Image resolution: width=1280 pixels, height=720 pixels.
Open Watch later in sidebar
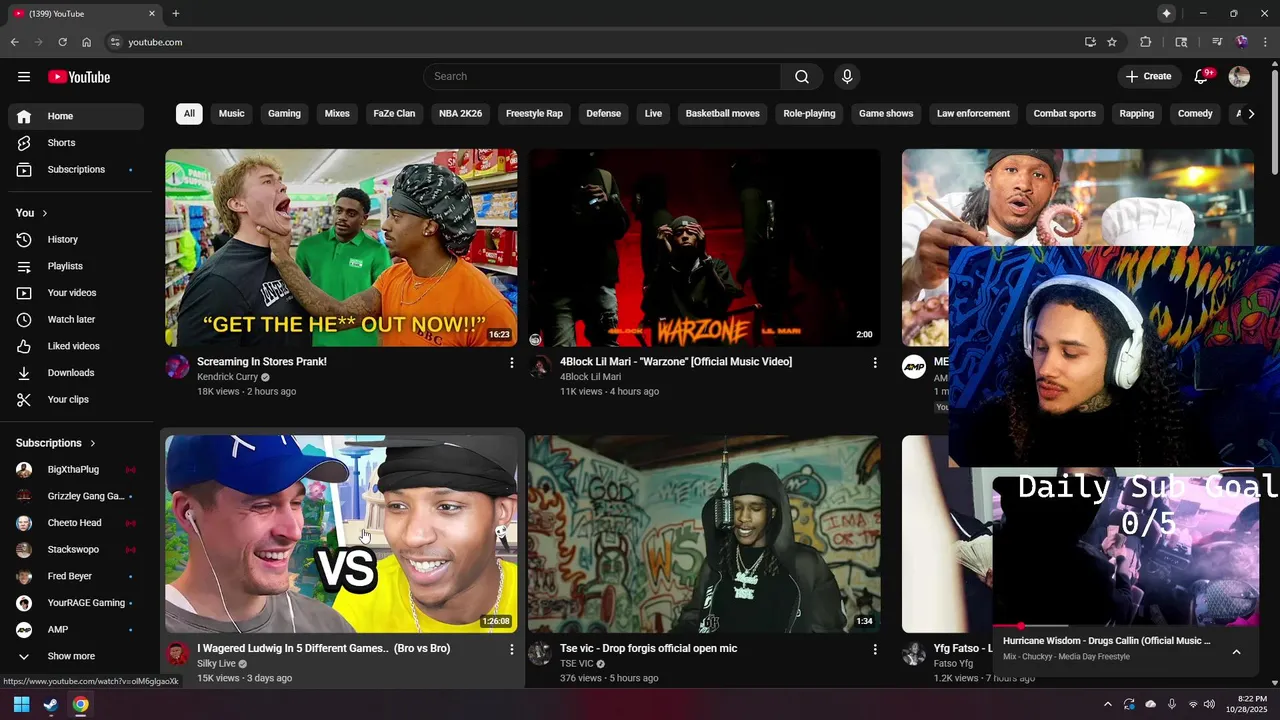pos(76,320)
